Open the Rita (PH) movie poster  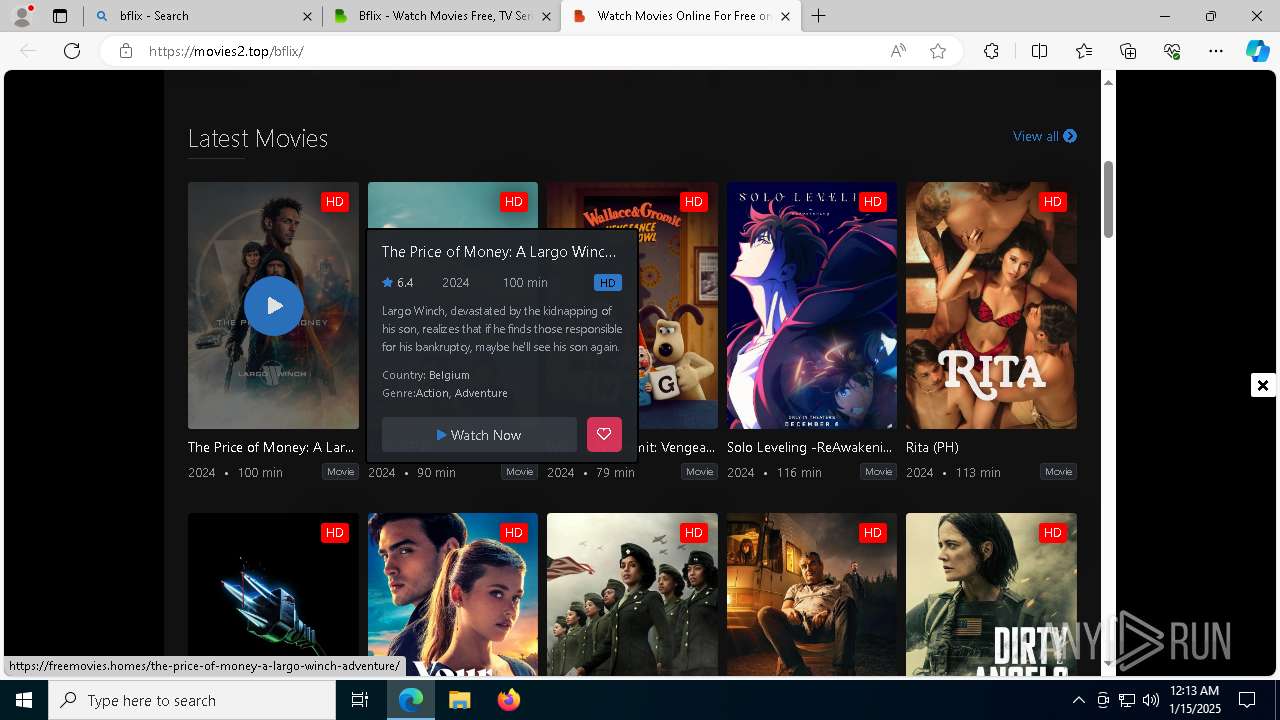click(991, 306)
